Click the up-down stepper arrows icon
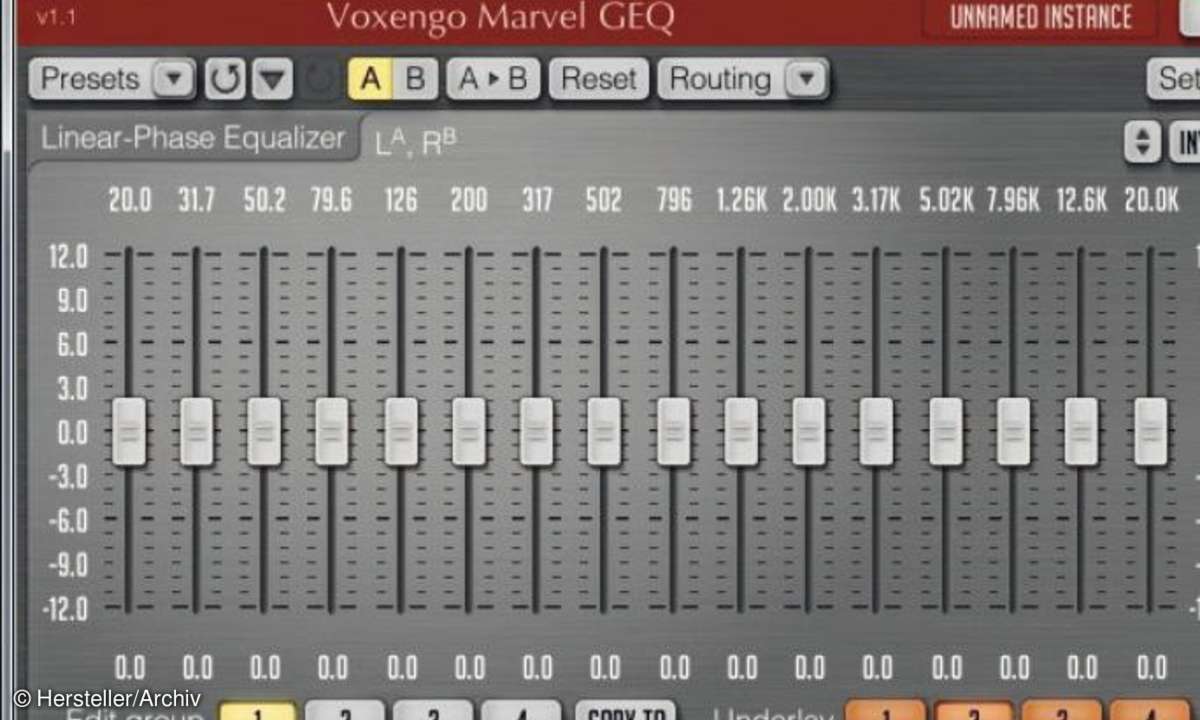Viewport: 1200px width, 720px height. pos(1142,142)
